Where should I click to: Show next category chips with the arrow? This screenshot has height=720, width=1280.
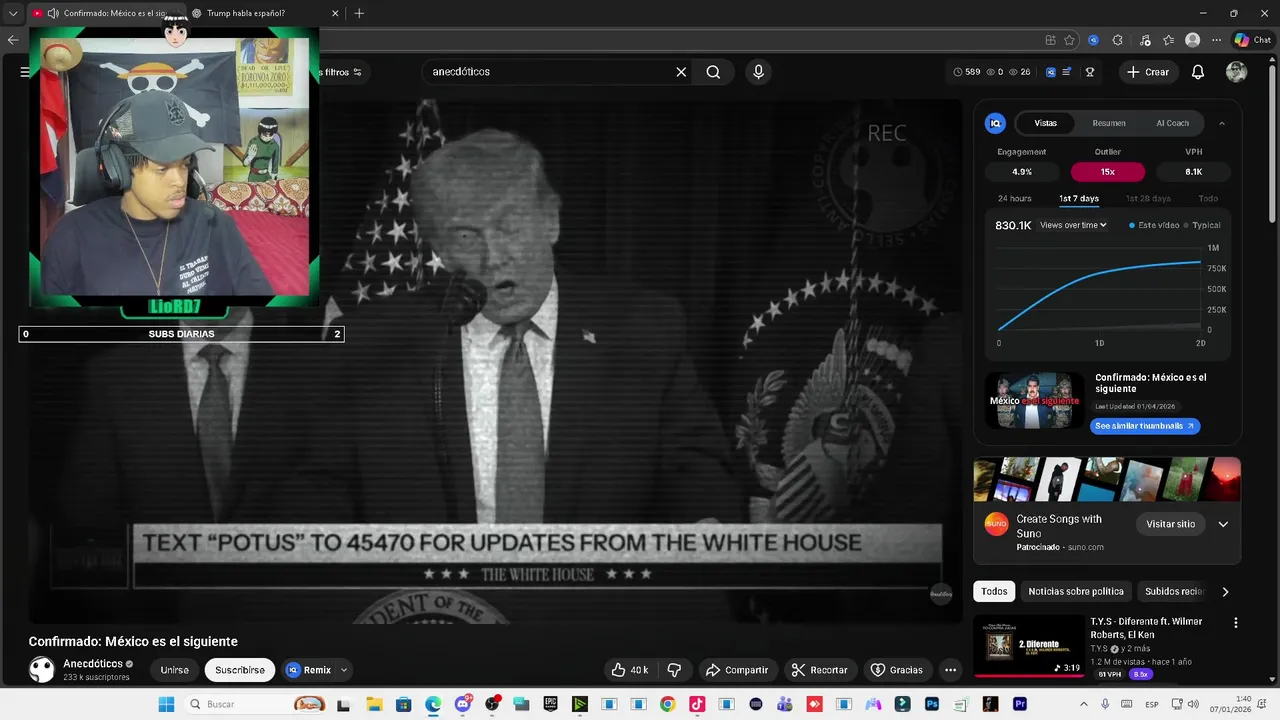(1225, 592)
